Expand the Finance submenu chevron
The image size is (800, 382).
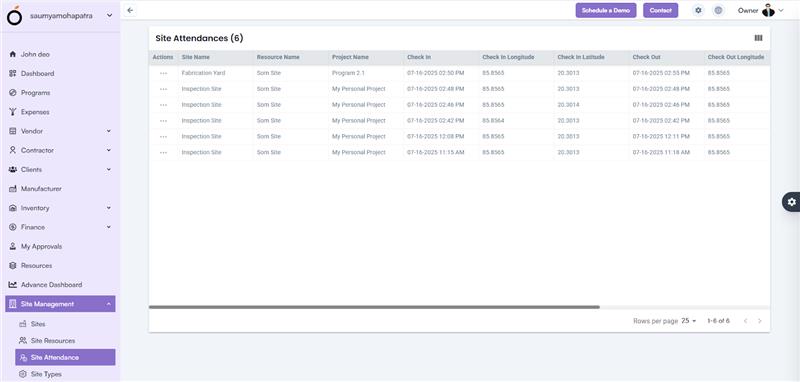109,227
